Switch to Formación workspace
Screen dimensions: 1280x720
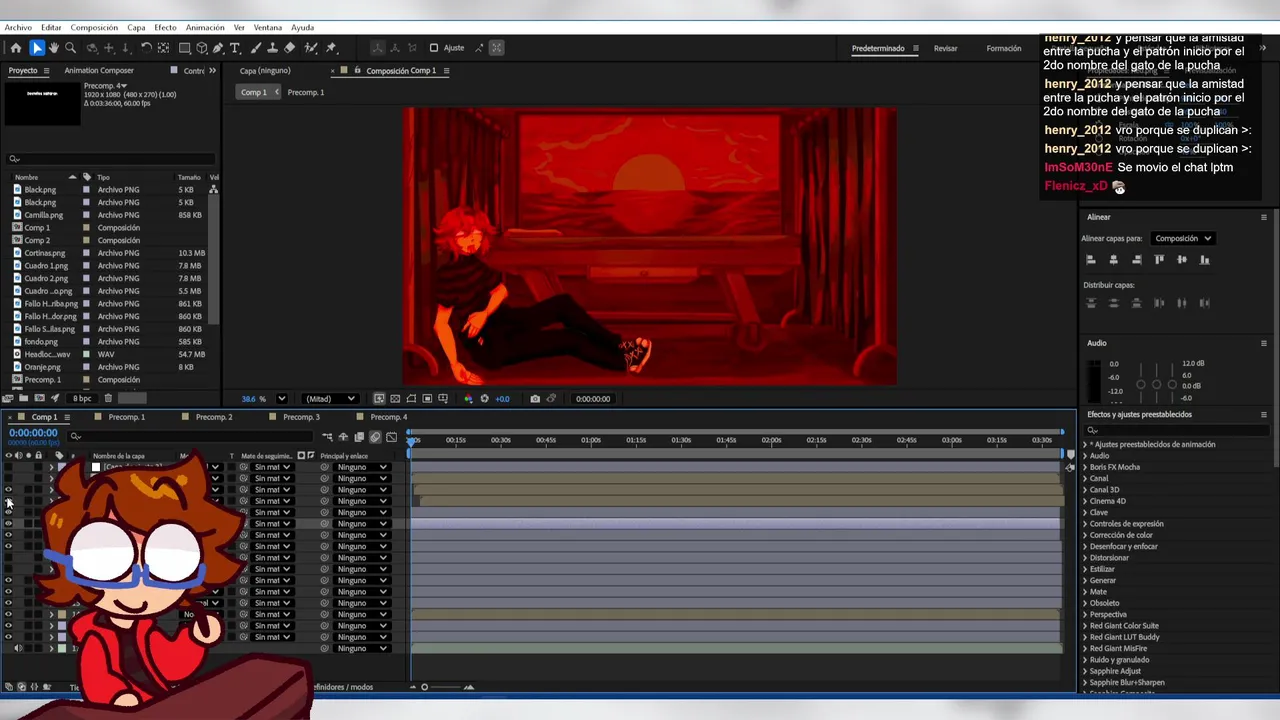click(x=1004, y=48)
